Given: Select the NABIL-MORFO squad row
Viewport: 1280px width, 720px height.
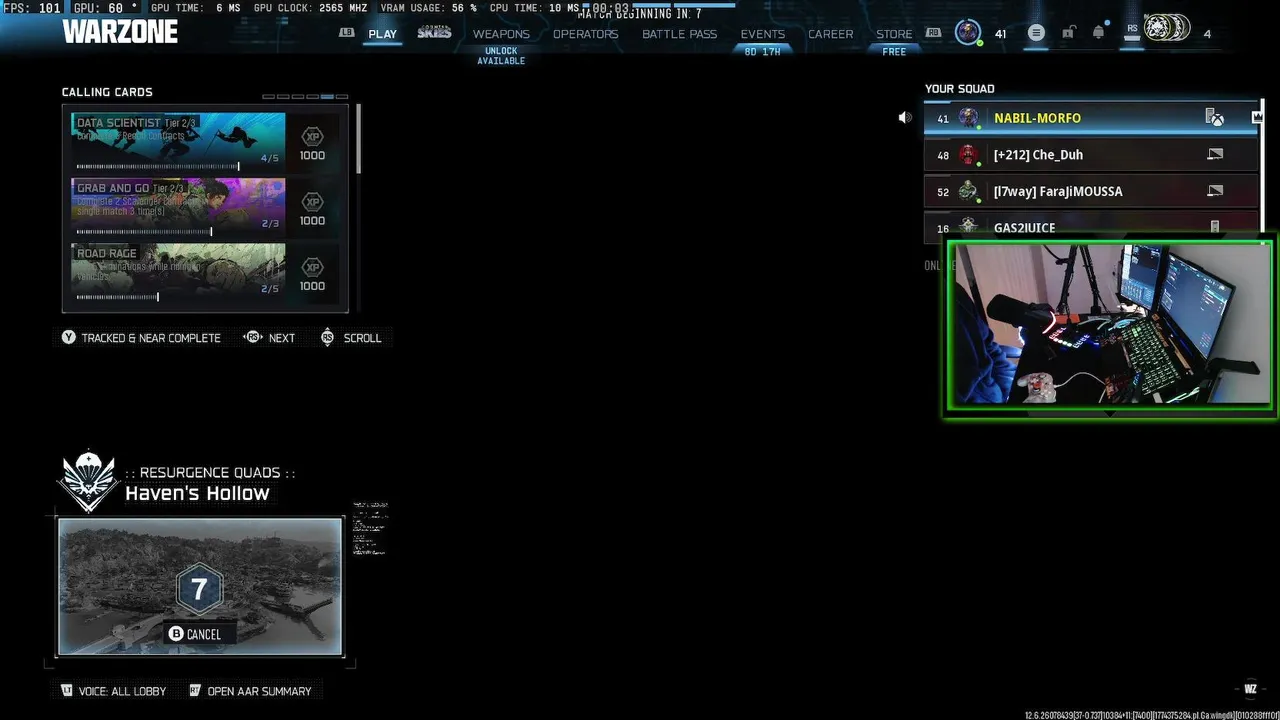Looking at the screenshot, I should 1091,118.
